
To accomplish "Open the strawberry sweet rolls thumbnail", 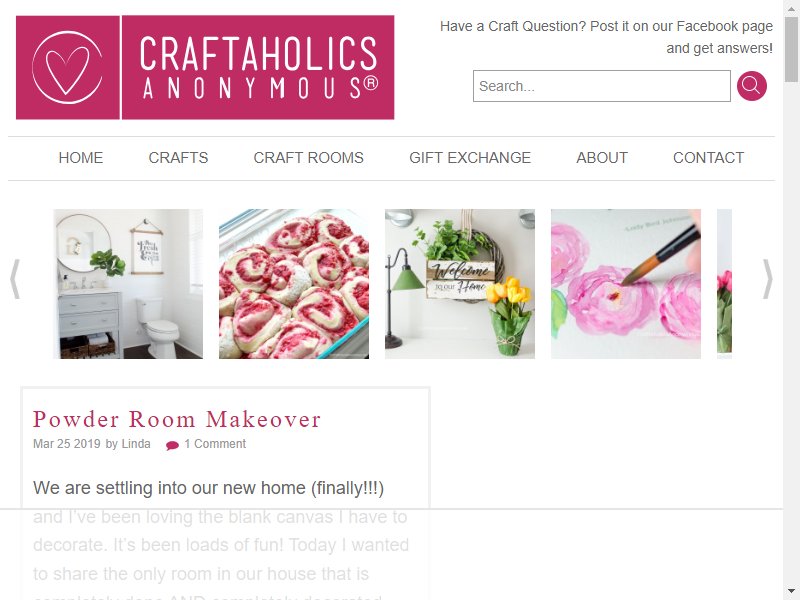I will point(294,284).
